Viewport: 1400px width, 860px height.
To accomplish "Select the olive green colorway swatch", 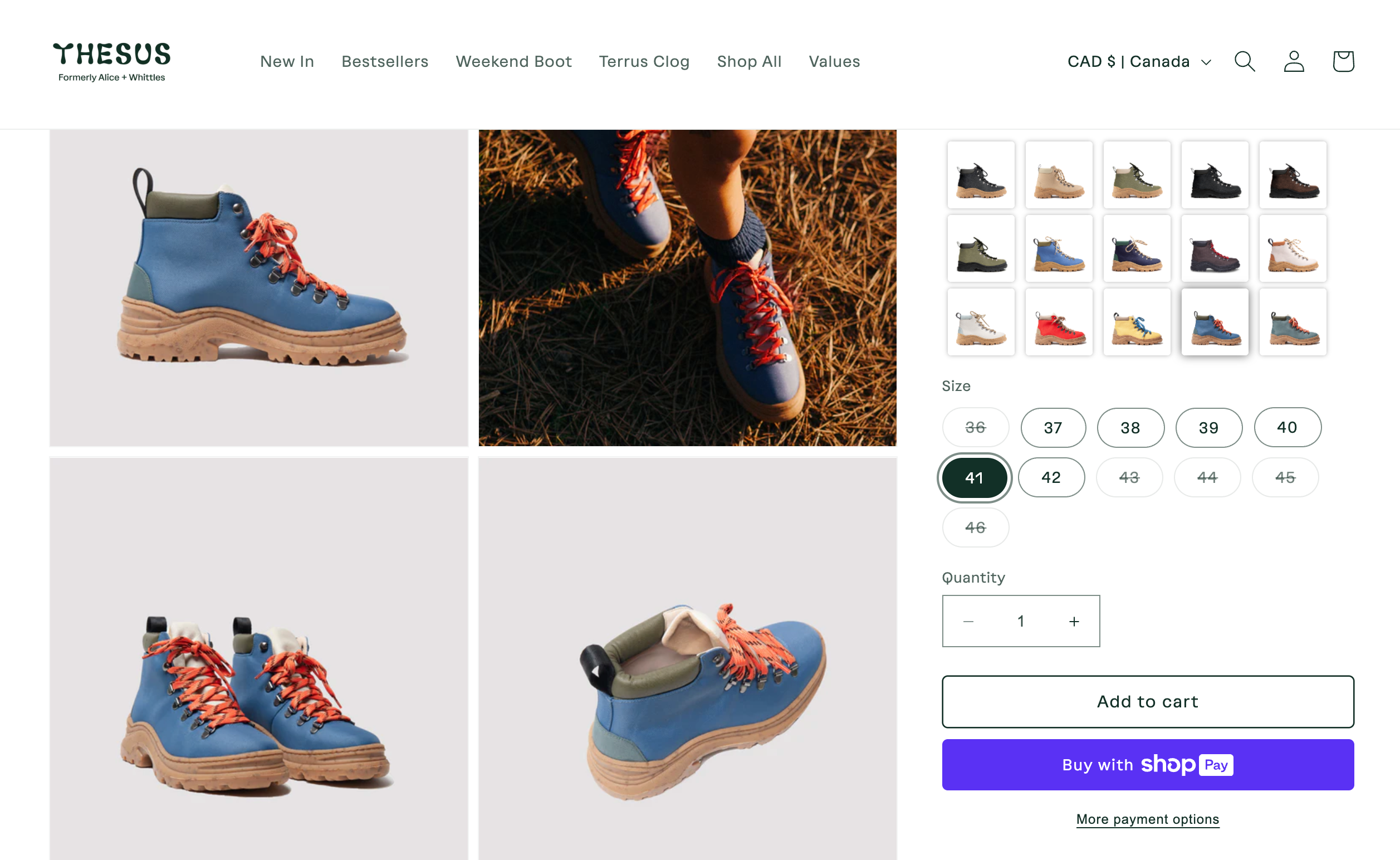I will (x=1137, y=175).
